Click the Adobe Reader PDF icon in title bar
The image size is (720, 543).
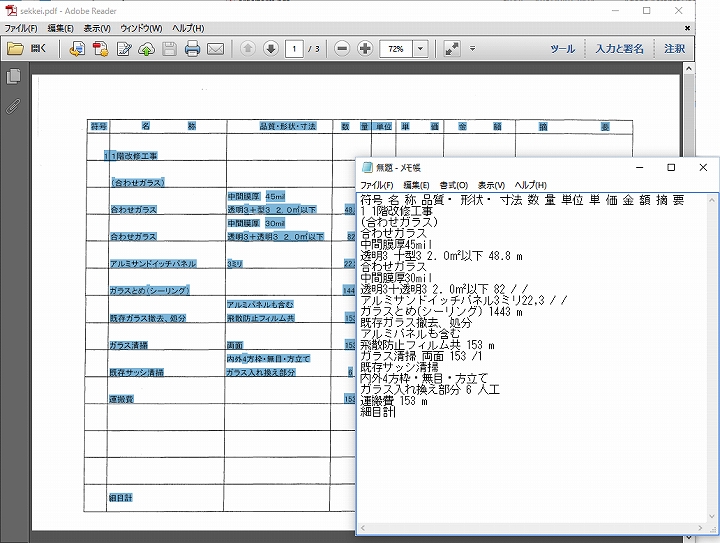(11, 11)
